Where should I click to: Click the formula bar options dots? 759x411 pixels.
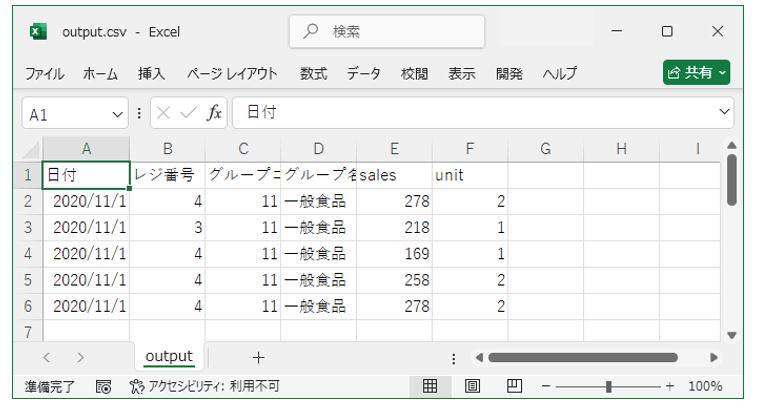[139, 113]
